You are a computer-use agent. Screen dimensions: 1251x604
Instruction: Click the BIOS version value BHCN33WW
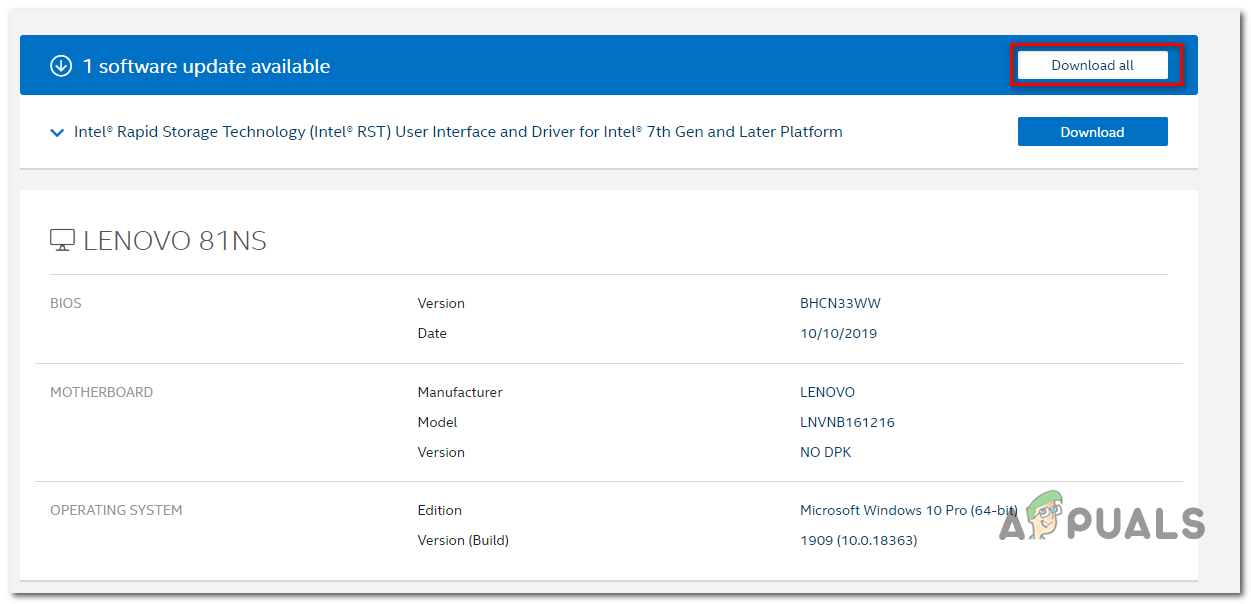pos(840,303)
